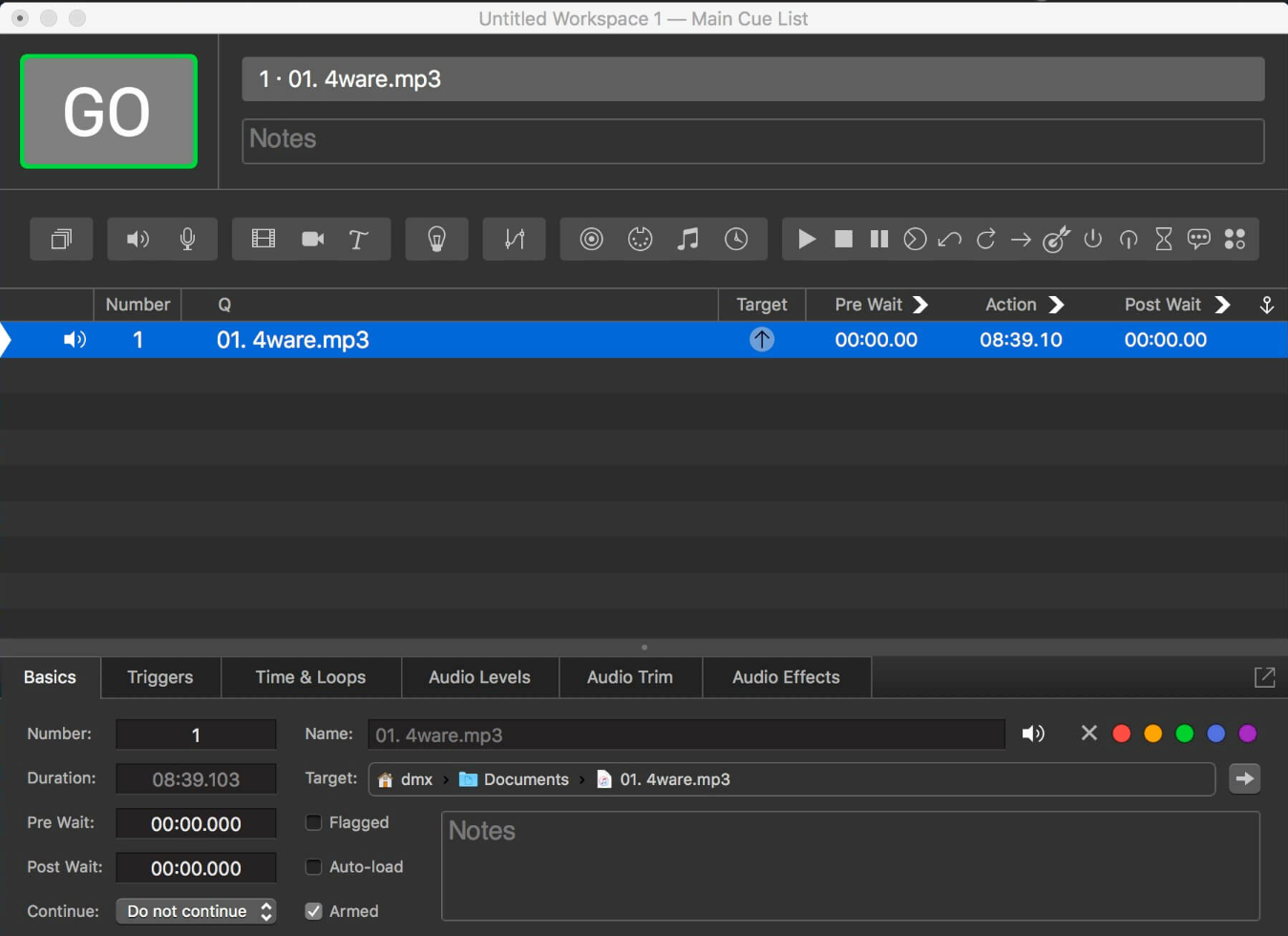Switch to the Audio Levels tab

pyautogui.click(x=479, y=677)
